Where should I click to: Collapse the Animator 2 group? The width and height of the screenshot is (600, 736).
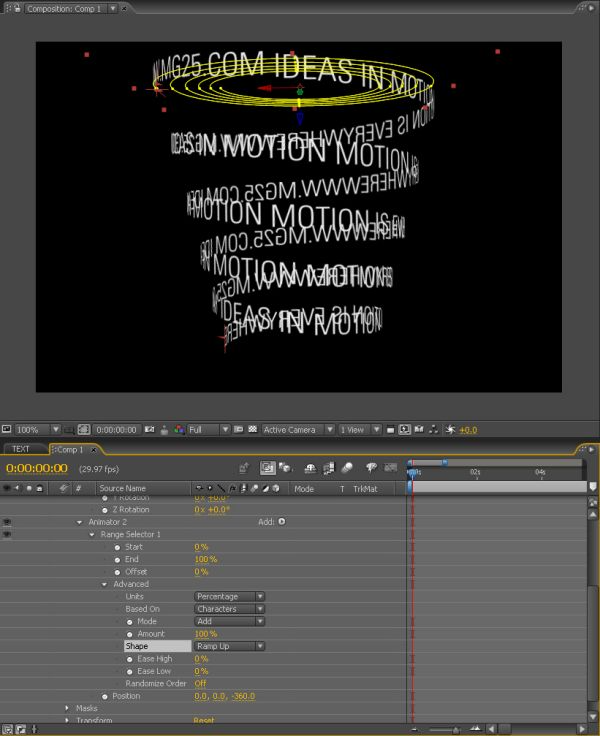pyautogui.click(x=79, y=522)
